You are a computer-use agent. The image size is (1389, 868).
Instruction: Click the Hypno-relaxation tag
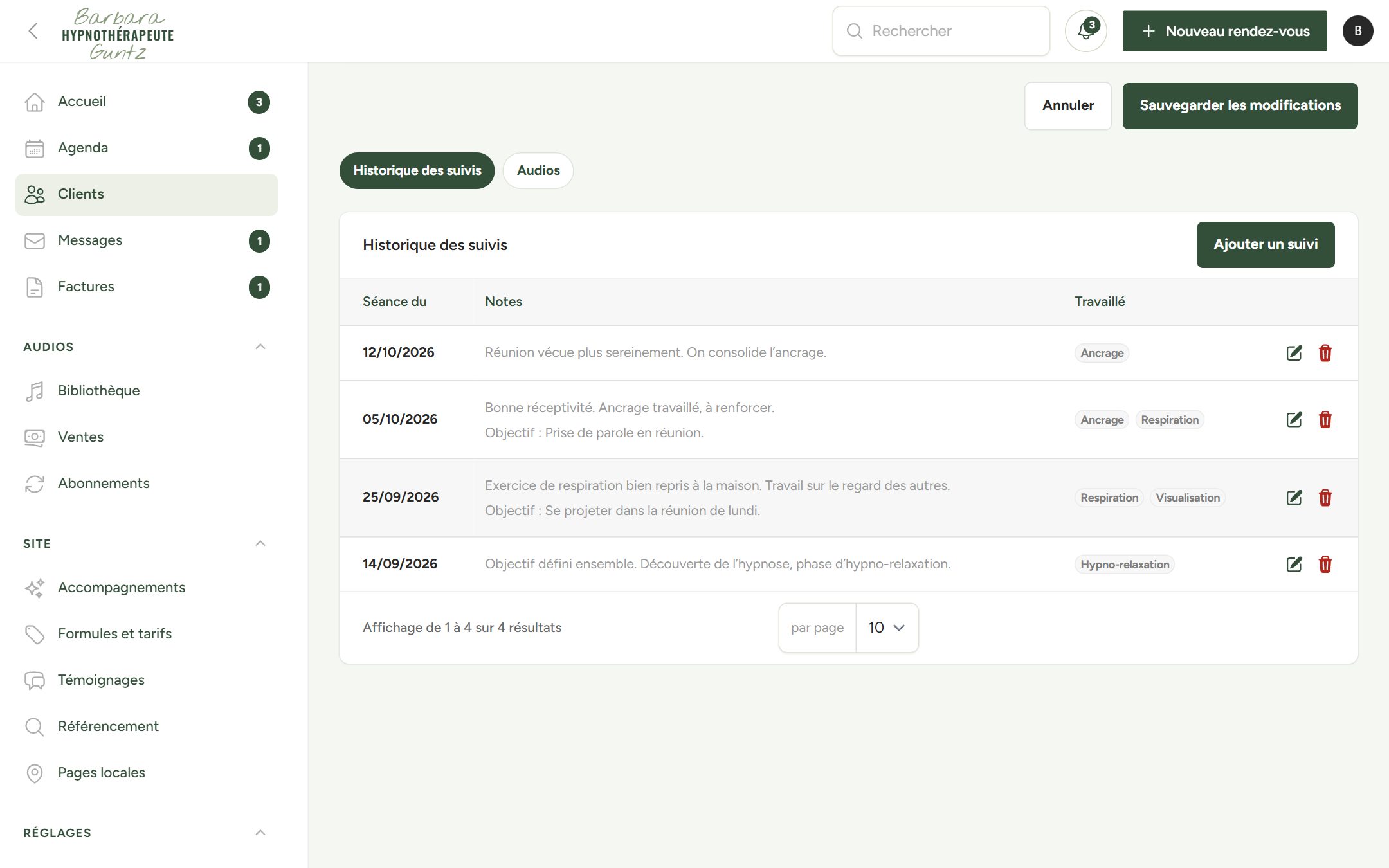point(1124,565)
